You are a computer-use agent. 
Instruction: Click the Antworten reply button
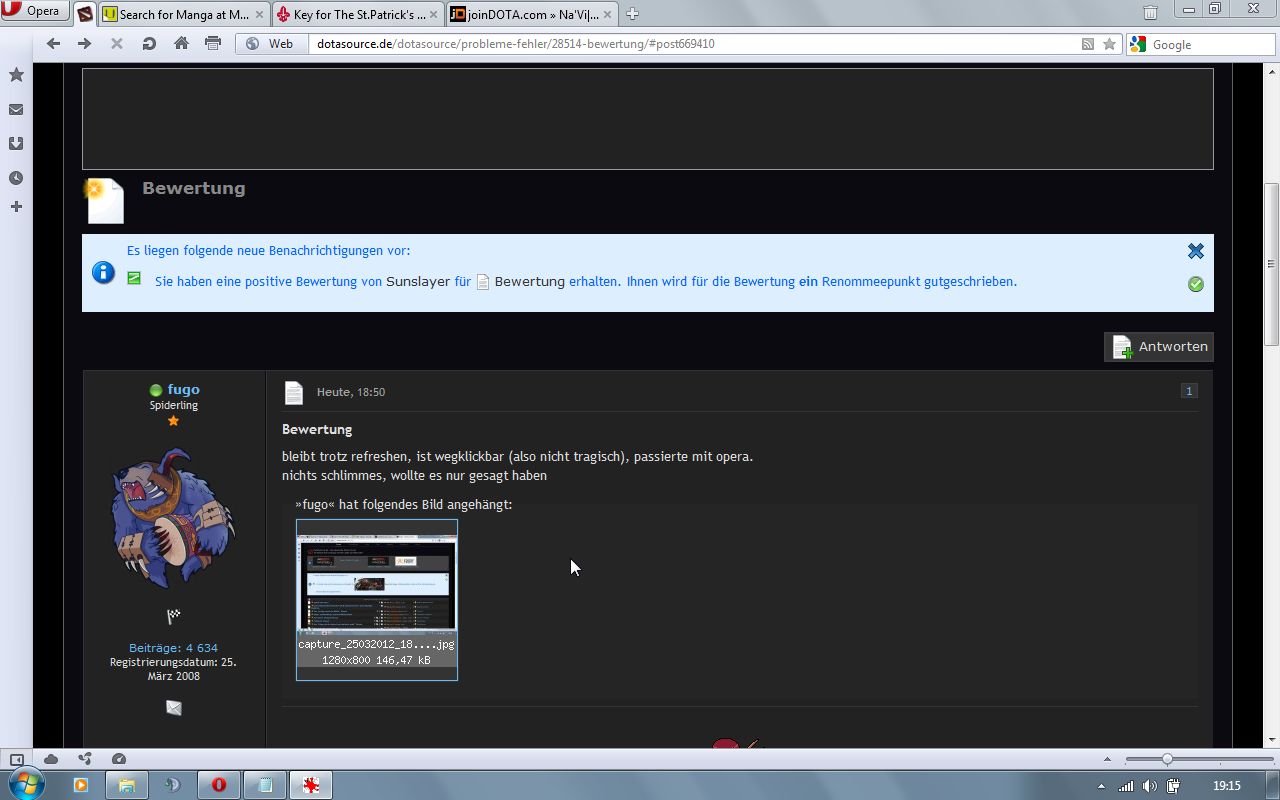(1159, 347)
